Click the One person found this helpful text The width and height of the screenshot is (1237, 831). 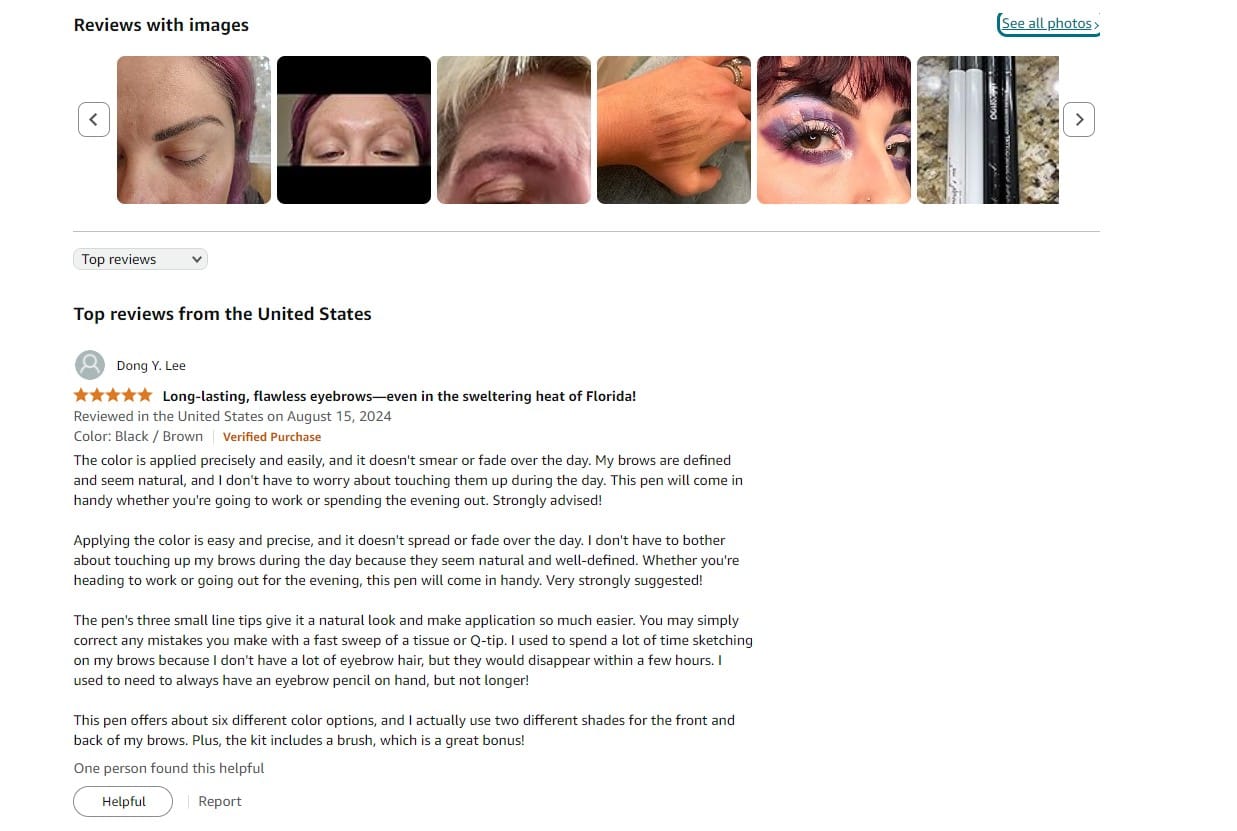[169, 768]
